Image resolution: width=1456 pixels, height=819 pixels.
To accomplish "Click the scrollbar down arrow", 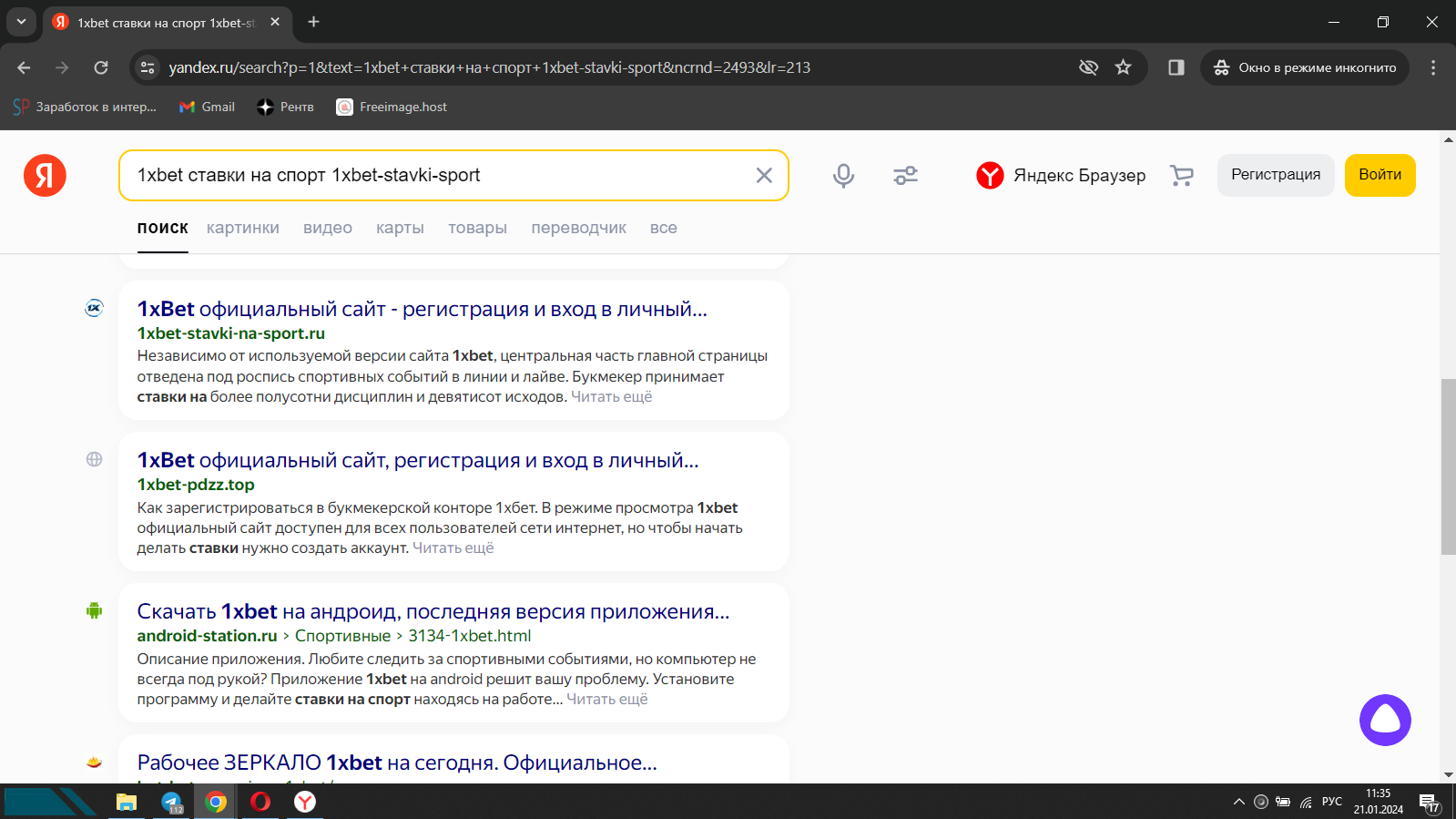I will tap(1448, 775).
